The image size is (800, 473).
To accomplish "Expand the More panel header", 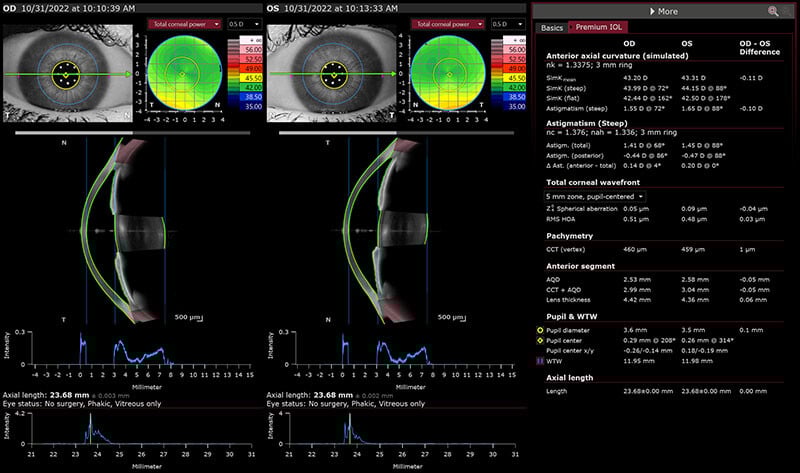I will 662,11.
